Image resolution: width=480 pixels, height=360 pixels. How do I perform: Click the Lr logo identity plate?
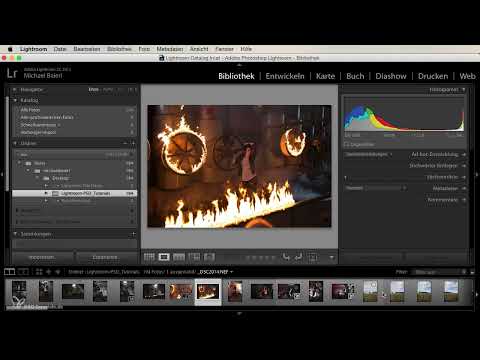click(x=12, y=73)
